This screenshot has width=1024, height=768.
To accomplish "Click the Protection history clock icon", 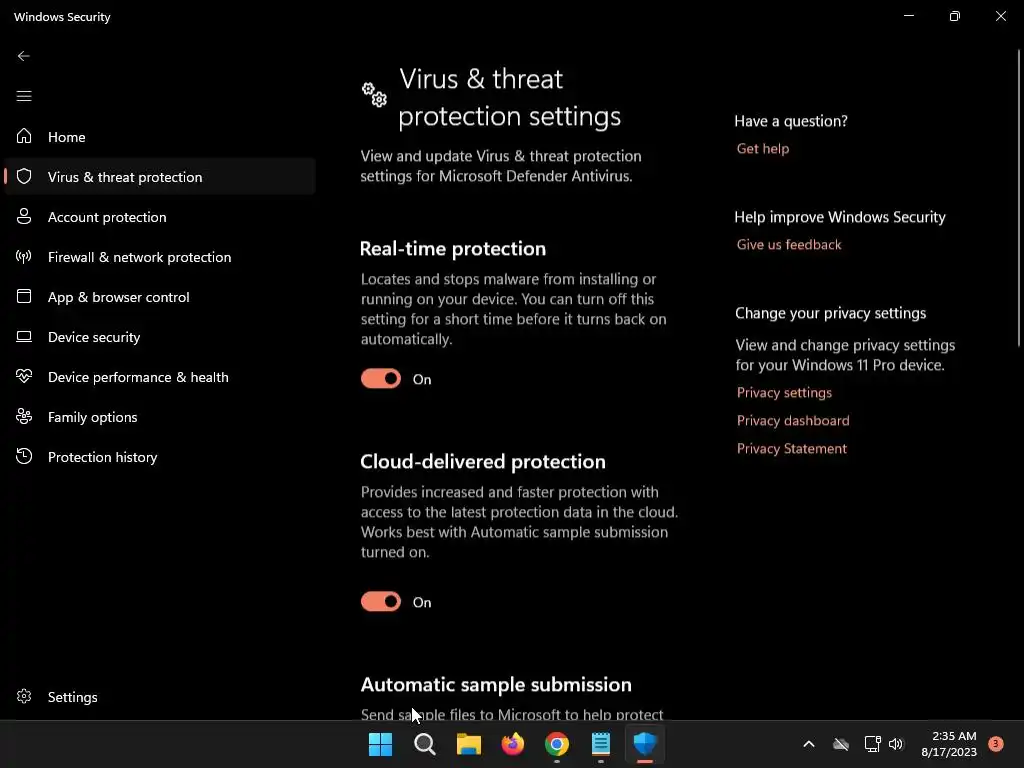I will click(x=24, y=456).
